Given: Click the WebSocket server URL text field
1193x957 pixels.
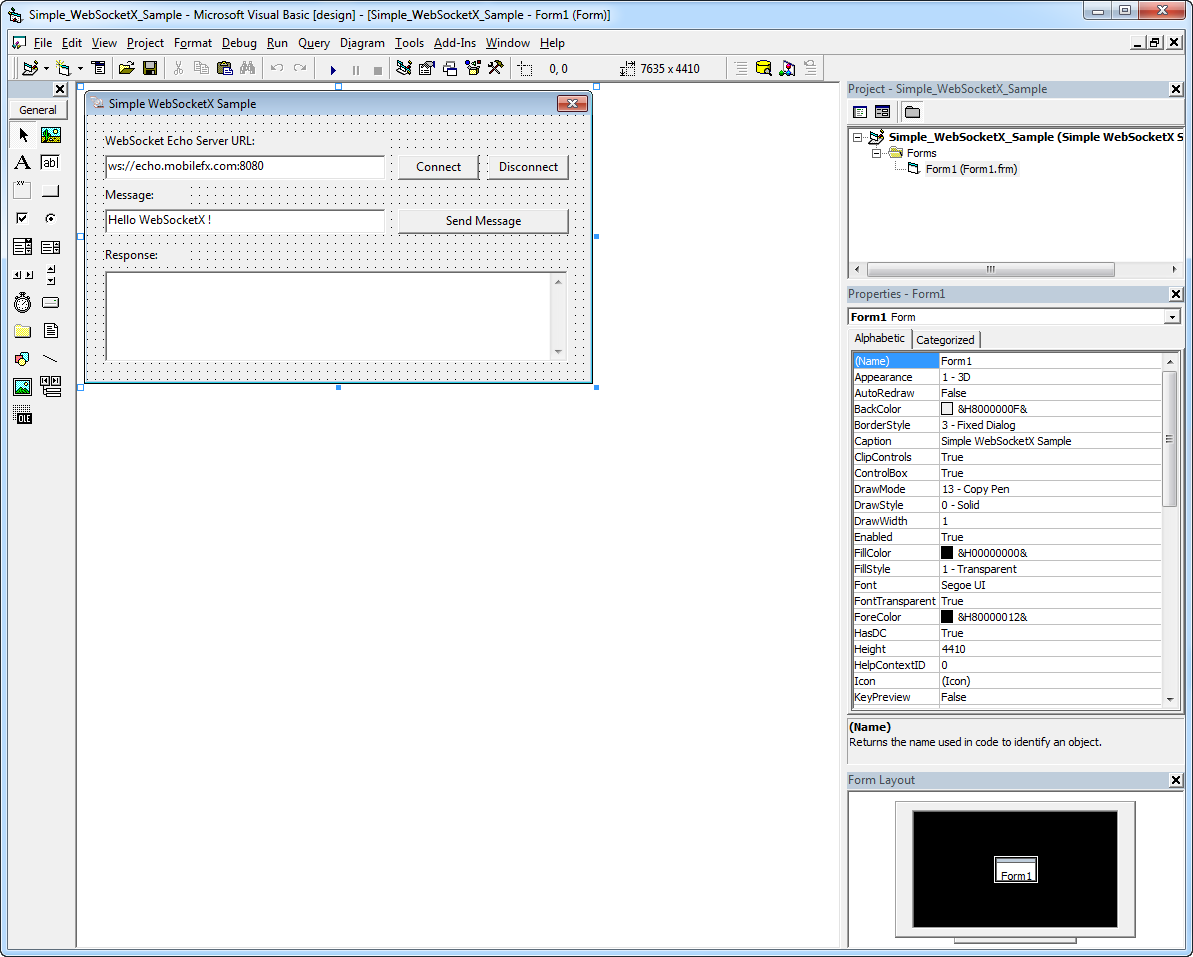Looking at the screenshot, I should click(x=245, y=167).
